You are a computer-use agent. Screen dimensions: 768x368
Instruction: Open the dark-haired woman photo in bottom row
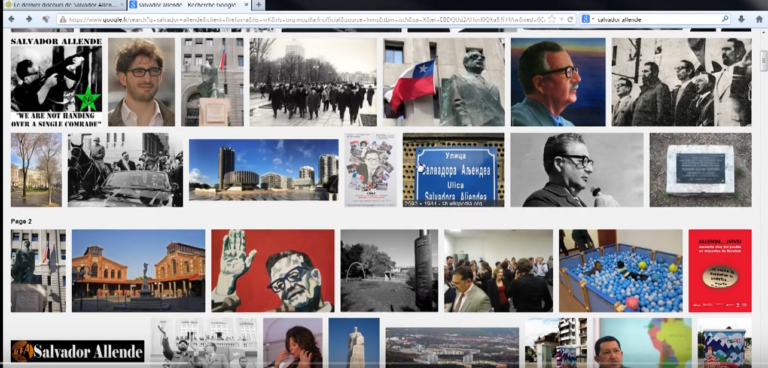pyautogui.click(x=293, y=343)
